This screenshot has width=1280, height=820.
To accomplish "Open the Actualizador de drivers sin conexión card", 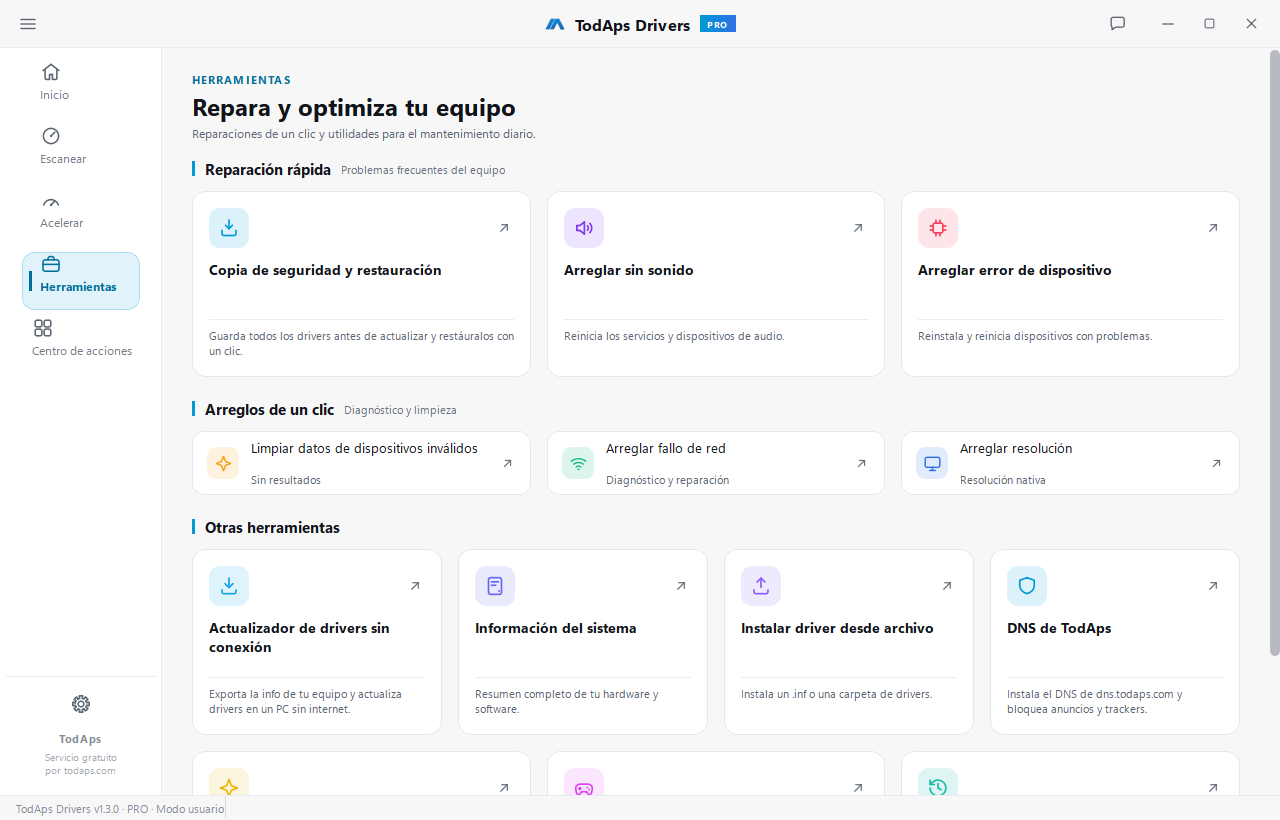I will [x=317, y=642].
